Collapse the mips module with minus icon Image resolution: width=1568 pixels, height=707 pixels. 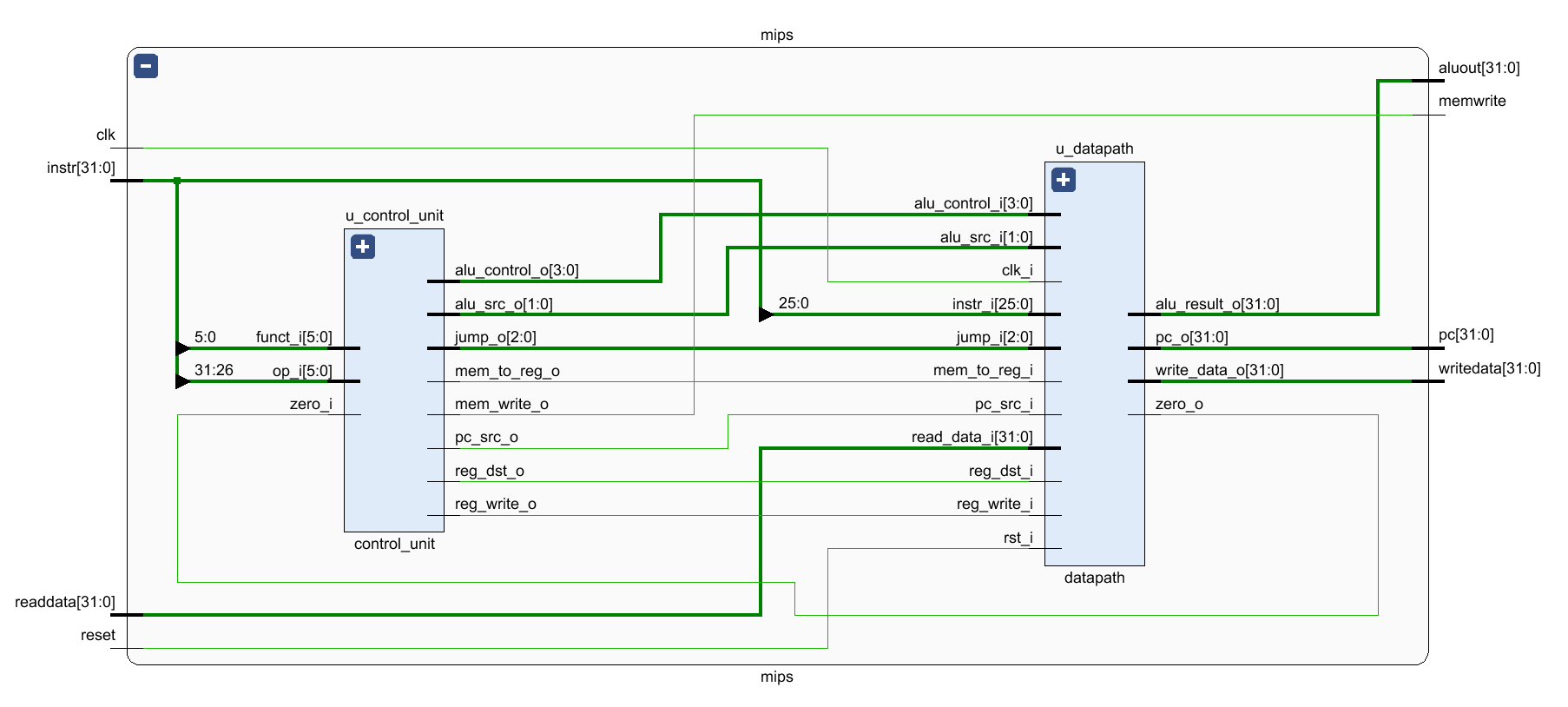[146, 66]
